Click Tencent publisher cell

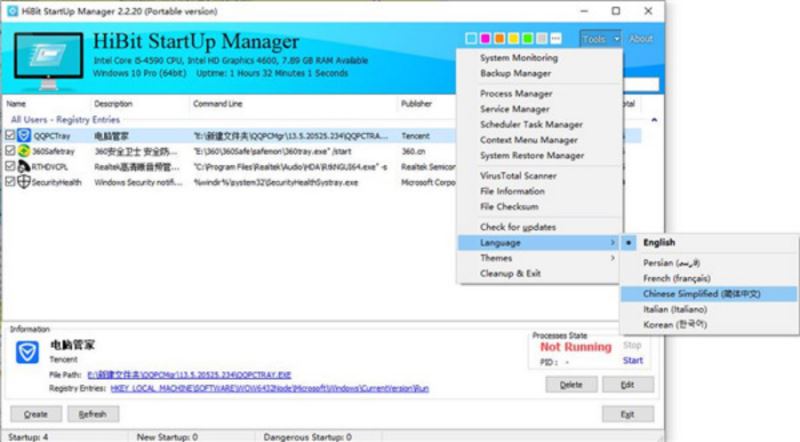pos(415,136)
